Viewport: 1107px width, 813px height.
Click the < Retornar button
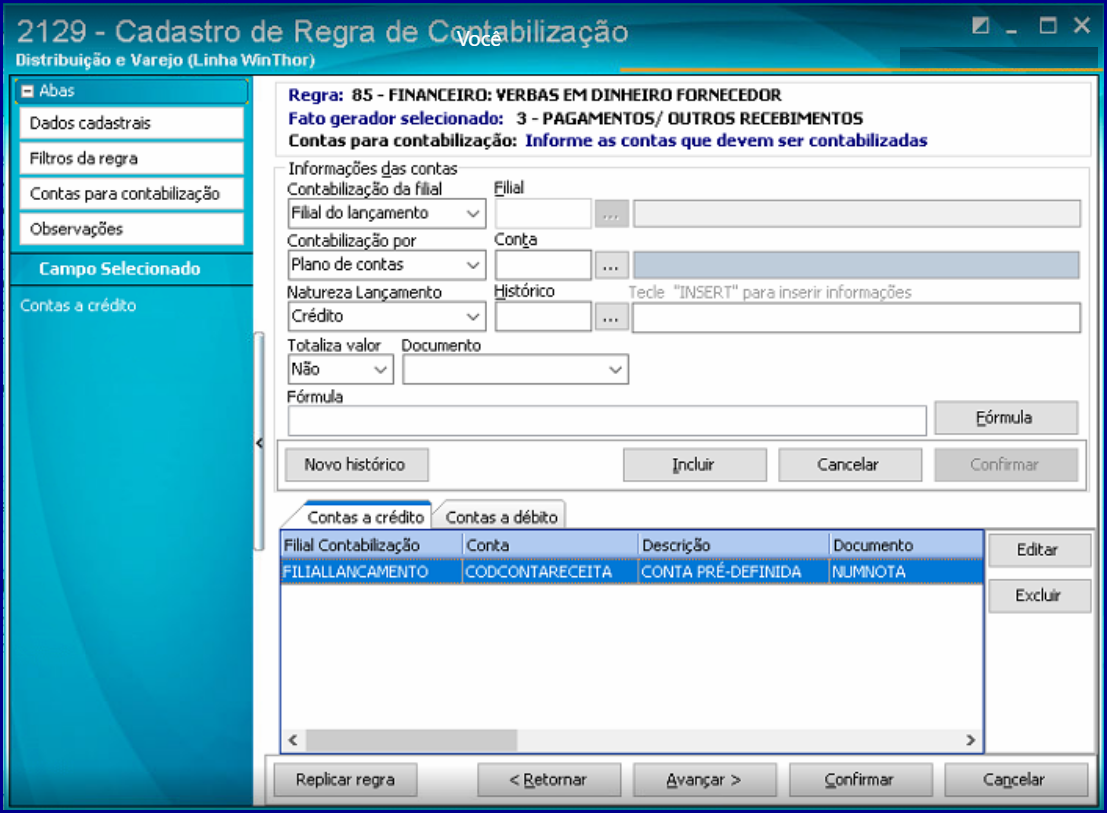[x=549, y=780]
